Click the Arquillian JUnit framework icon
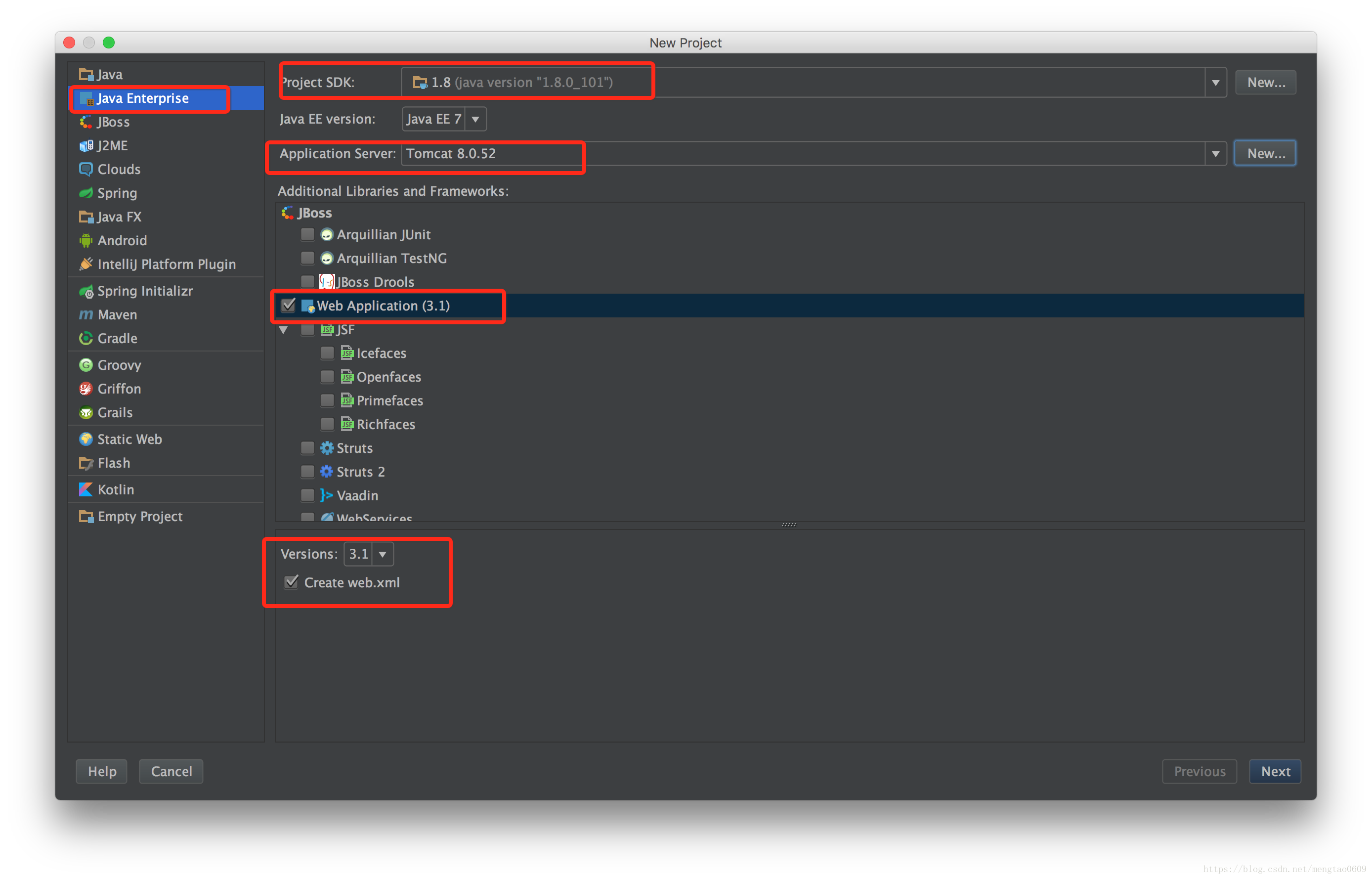 pos(327,235)
